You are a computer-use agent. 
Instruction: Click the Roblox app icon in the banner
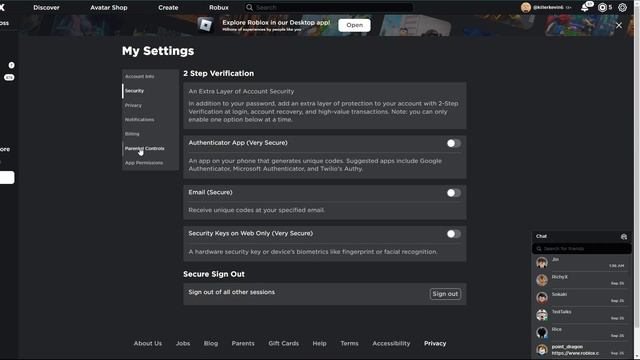point(205,25)
